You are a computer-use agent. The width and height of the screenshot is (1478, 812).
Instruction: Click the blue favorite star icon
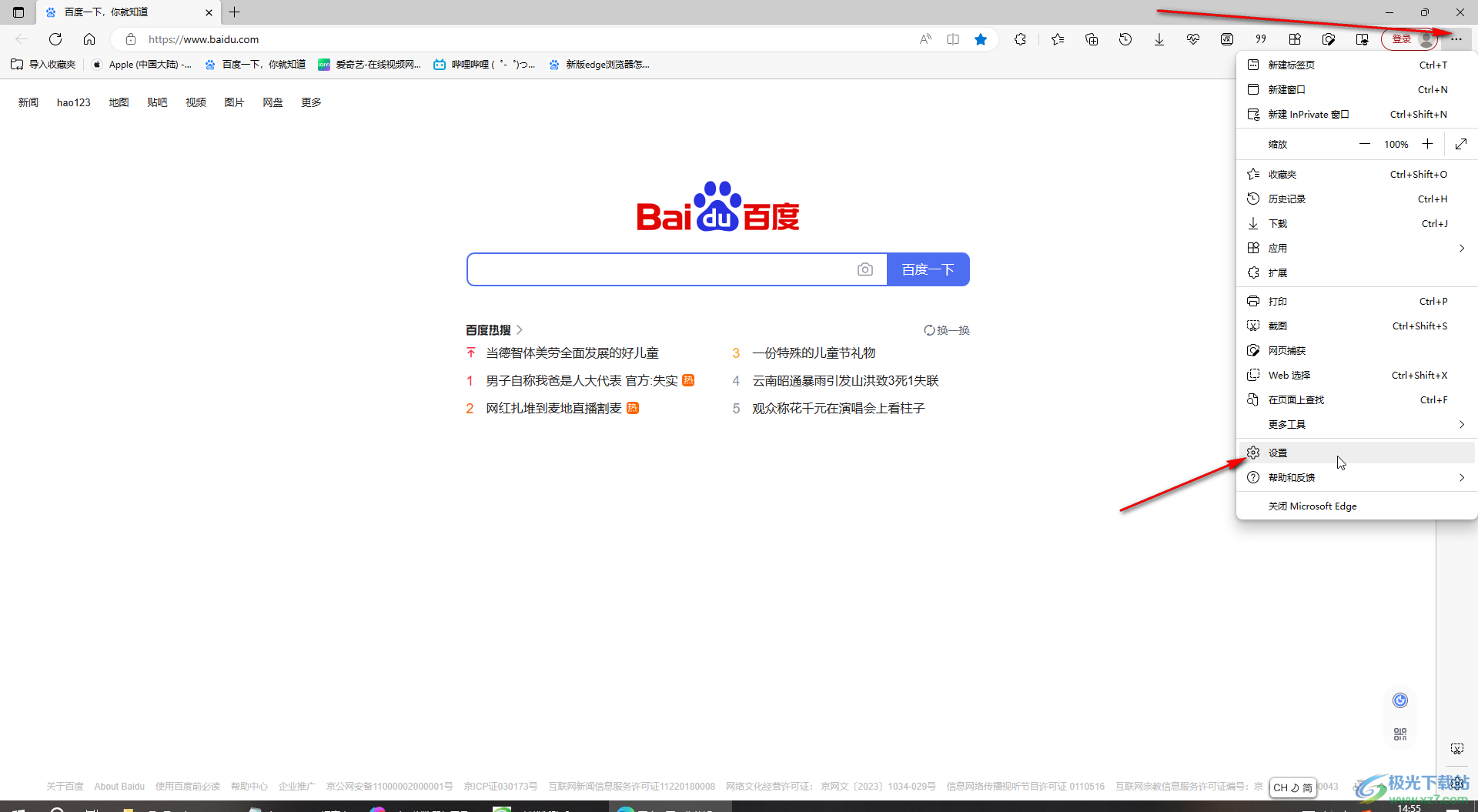click(x=981, y=39)
